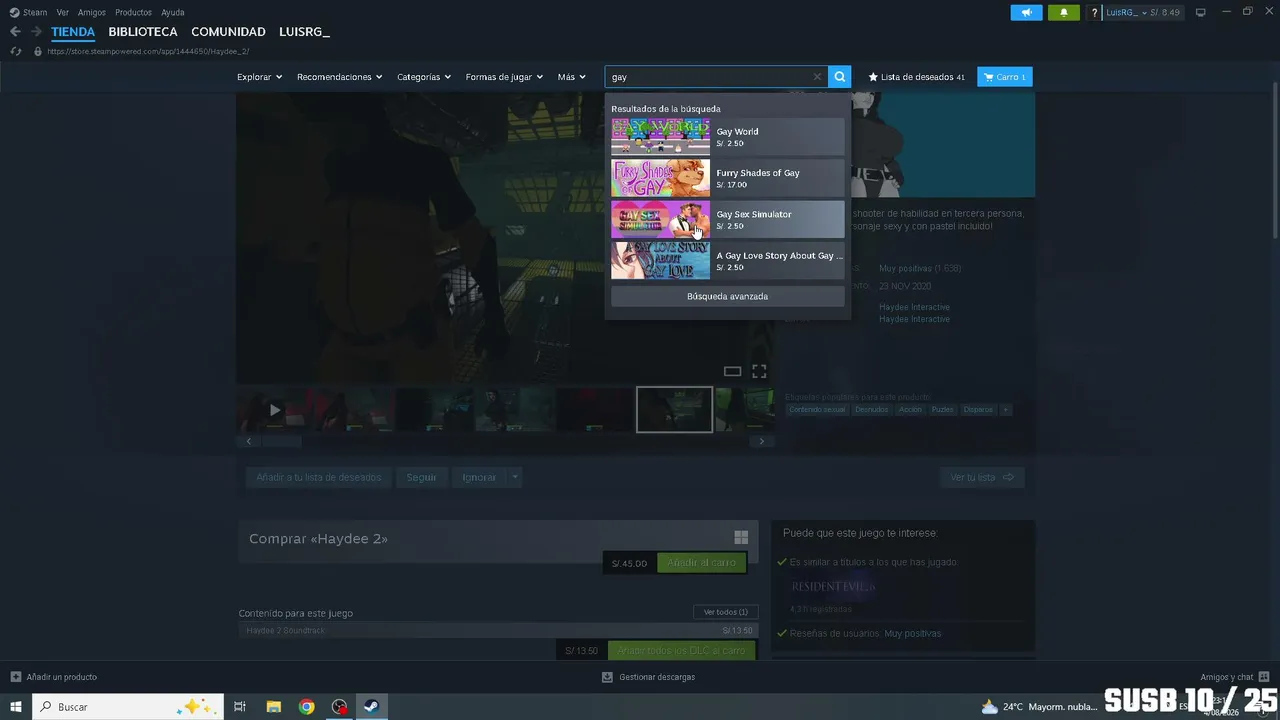The image size is (1280, 720).
Task: Open the Productos menu
Action: tap(133, 13)
